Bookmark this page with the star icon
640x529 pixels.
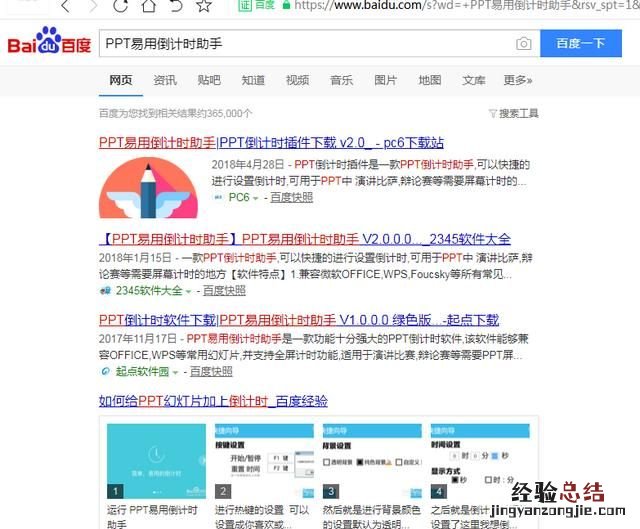[204, 6]
